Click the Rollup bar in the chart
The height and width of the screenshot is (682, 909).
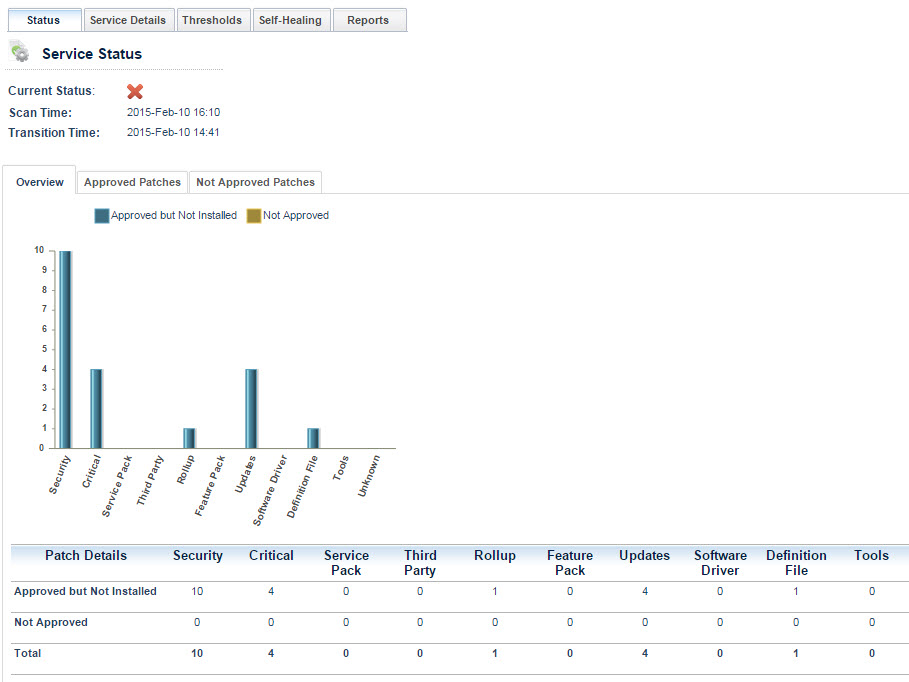point(189,438)
